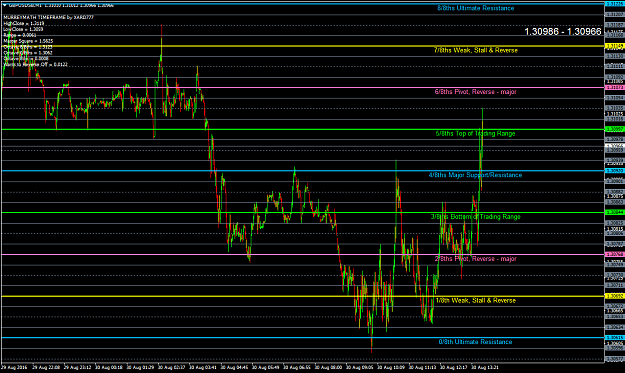The image size is (625, 373).
Task: Click the MURREYMATH TIMEFRAME by XARD777 title
Action: pos(49,18)
